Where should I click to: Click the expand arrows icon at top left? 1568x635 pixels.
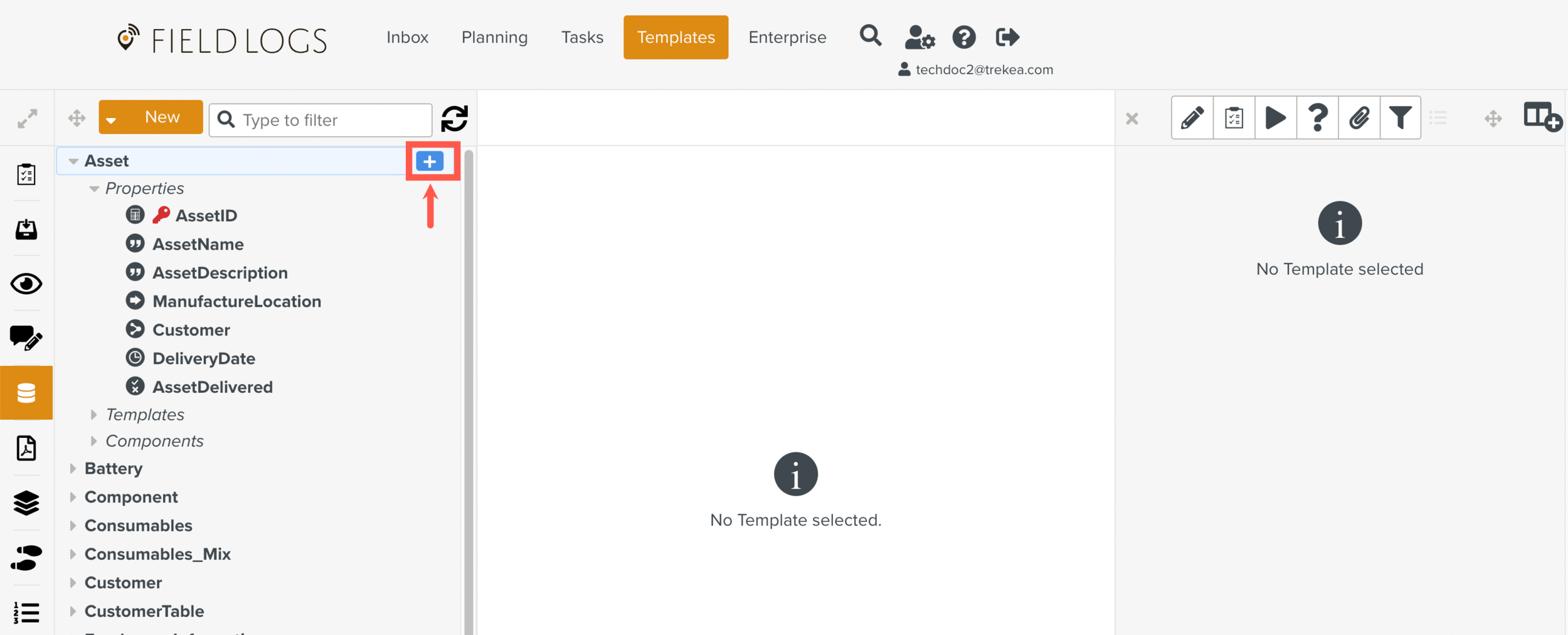[27, 119]
